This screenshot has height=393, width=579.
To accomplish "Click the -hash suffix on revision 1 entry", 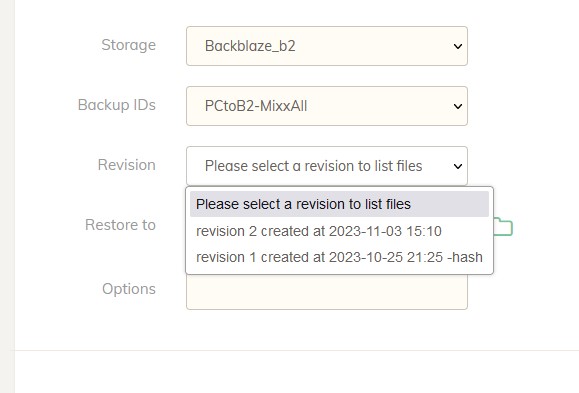I will [x=465, y=257].
